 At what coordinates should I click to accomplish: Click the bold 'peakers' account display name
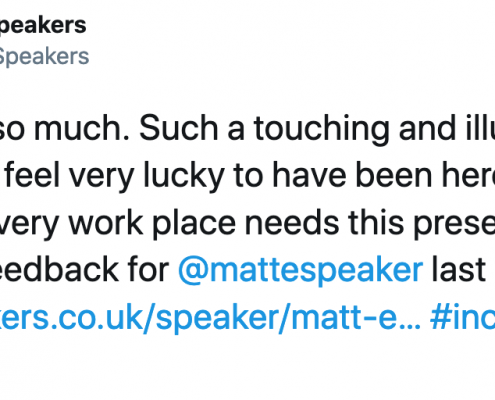tap(42, 25)
